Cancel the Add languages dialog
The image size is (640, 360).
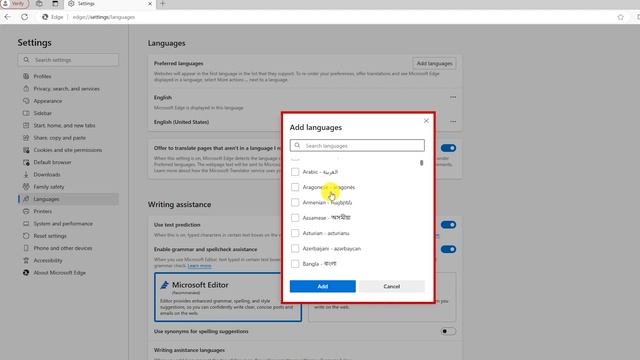[392, 286]
